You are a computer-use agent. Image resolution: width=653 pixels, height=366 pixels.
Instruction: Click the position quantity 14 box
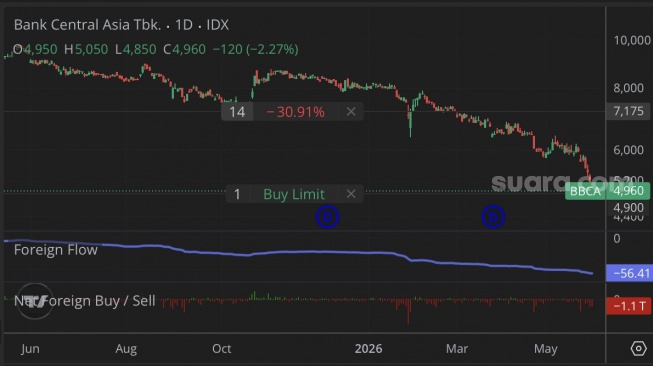[x=237, y=112]
